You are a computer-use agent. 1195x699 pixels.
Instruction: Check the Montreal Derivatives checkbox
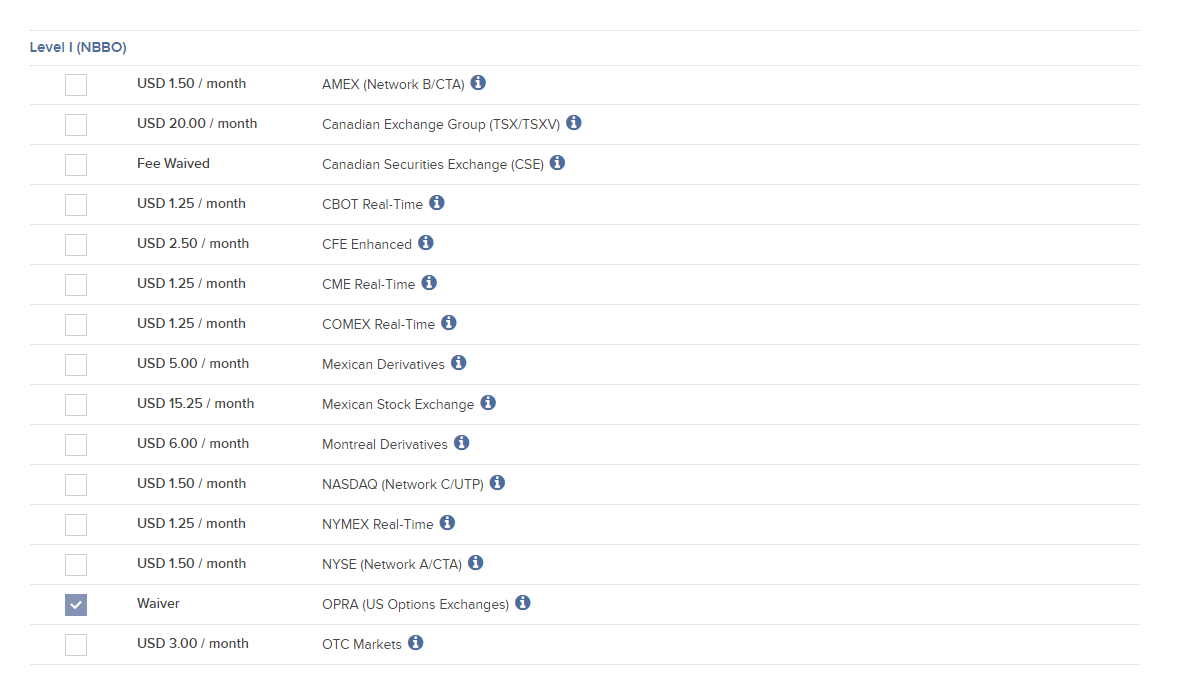pos(75,444)
